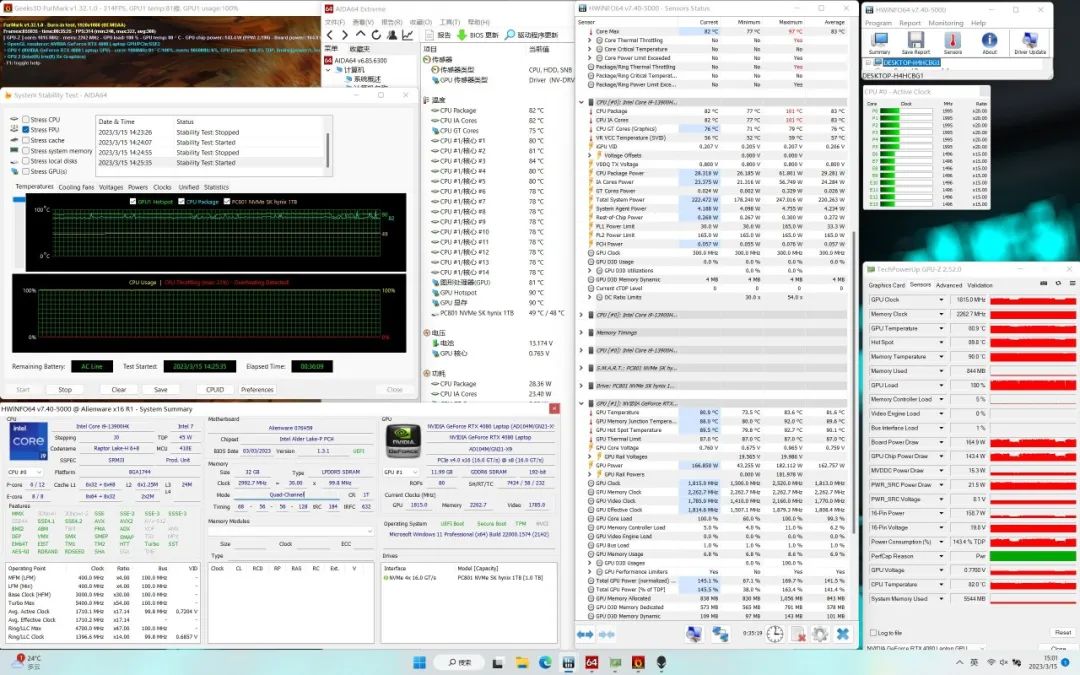
Task: Open the Cooling Fans tab
Action: (76, 187)
